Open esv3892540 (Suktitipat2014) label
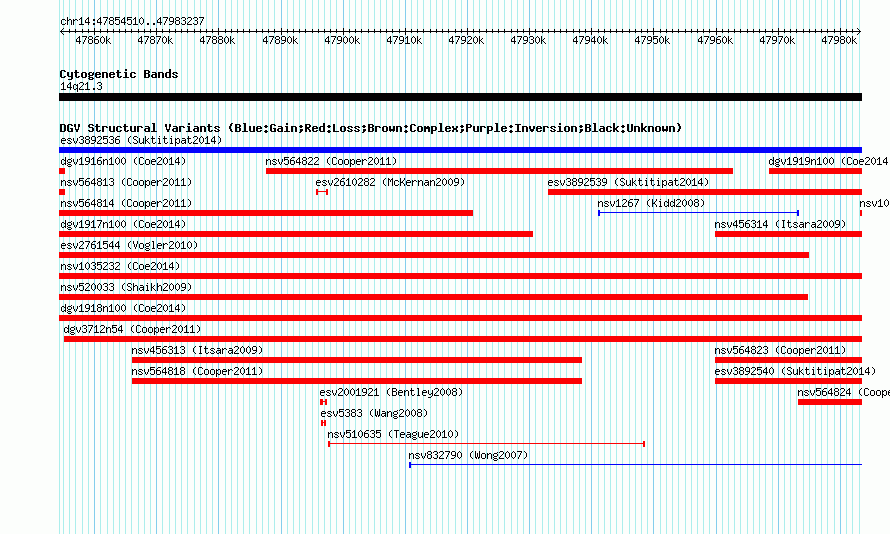The height and width of the screenshot is (534, 890). click(x=795, y=371)
